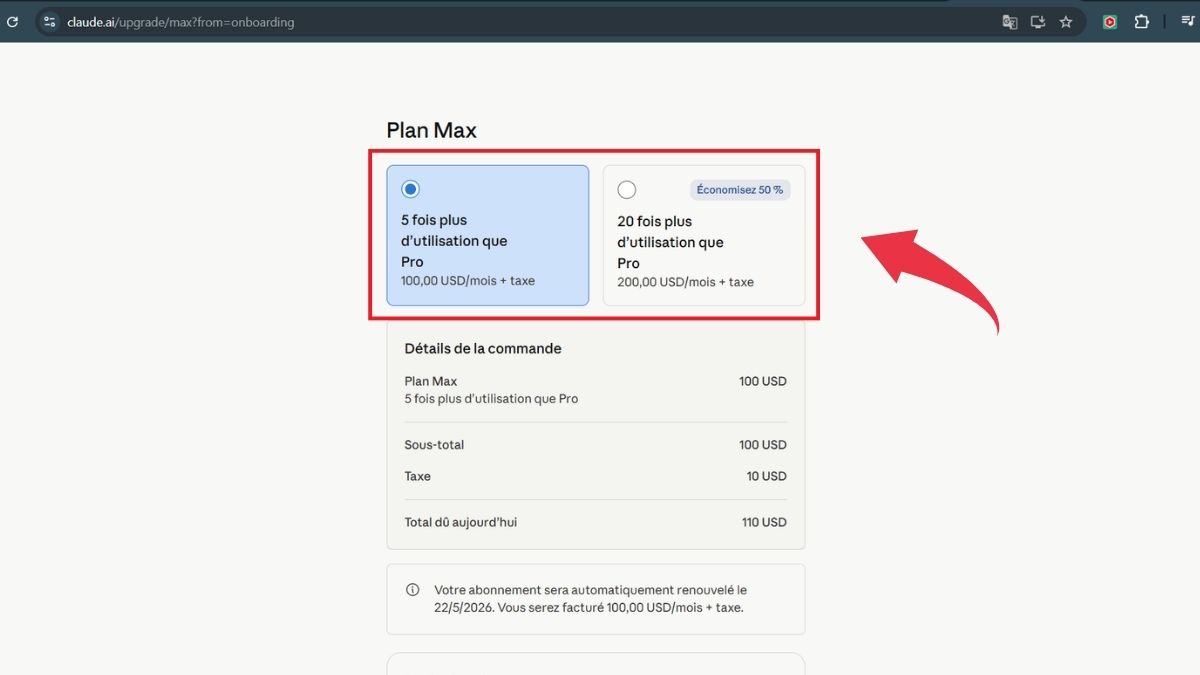Click the translate page icon
The width and height of the screenshot is (1200, 675).
[x=1010, y=22]
